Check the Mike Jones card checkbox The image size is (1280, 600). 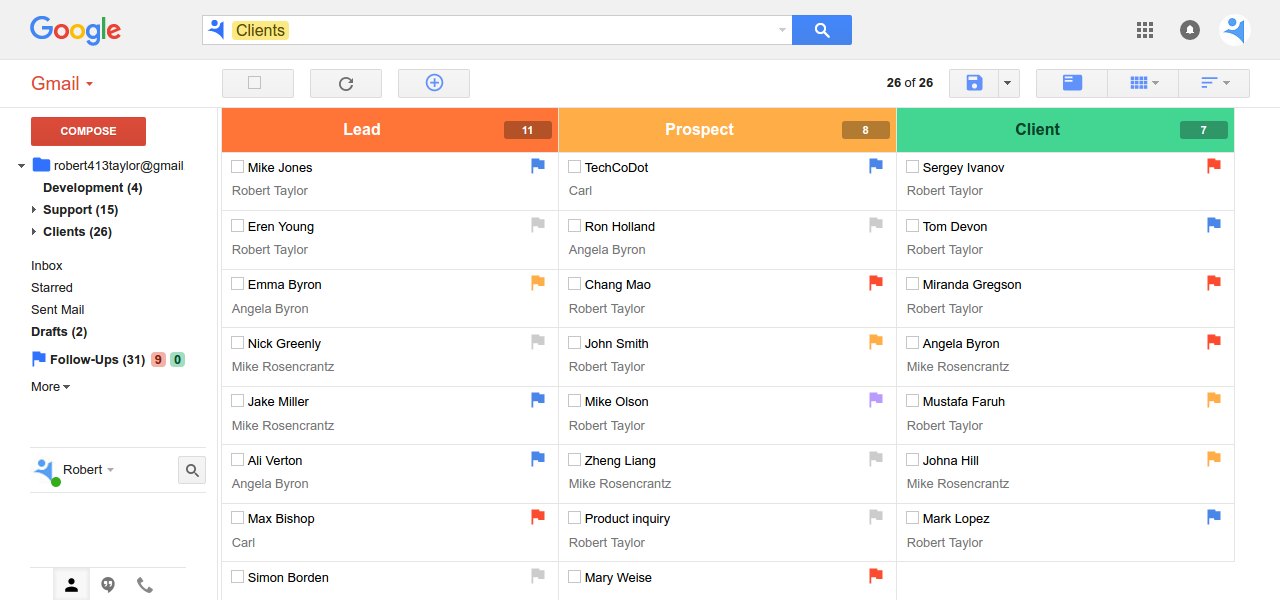pyautogui.click(x=238, y=167)
